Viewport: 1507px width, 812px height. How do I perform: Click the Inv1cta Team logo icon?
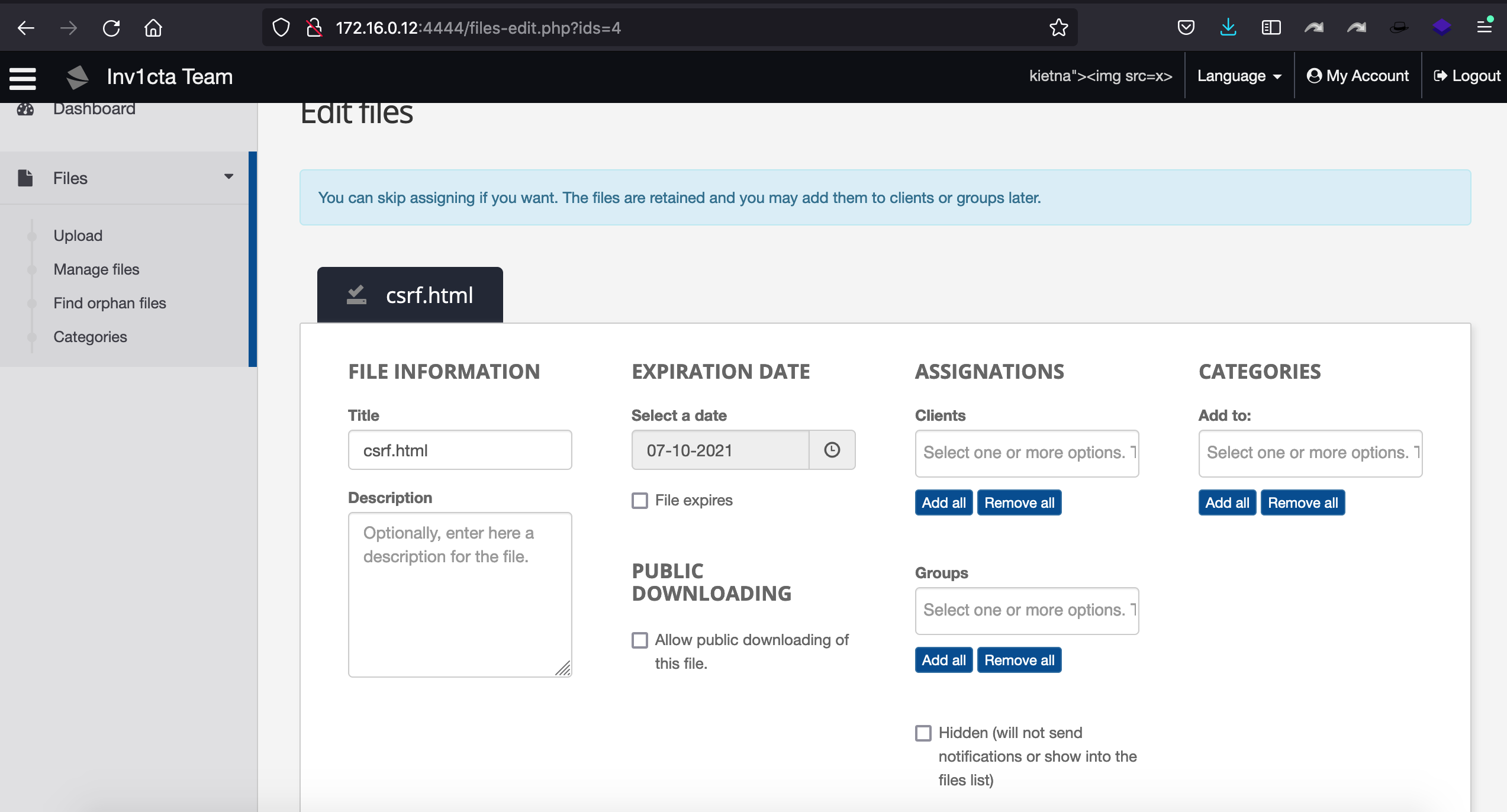(x=78, y=77)
